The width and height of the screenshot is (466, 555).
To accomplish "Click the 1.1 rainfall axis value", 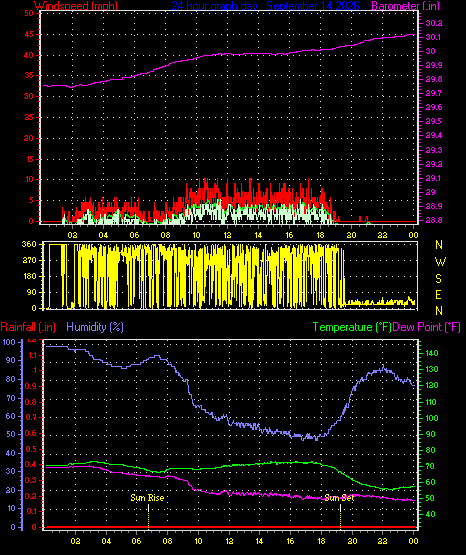I will pyautogui.click(x=32, y=355).
